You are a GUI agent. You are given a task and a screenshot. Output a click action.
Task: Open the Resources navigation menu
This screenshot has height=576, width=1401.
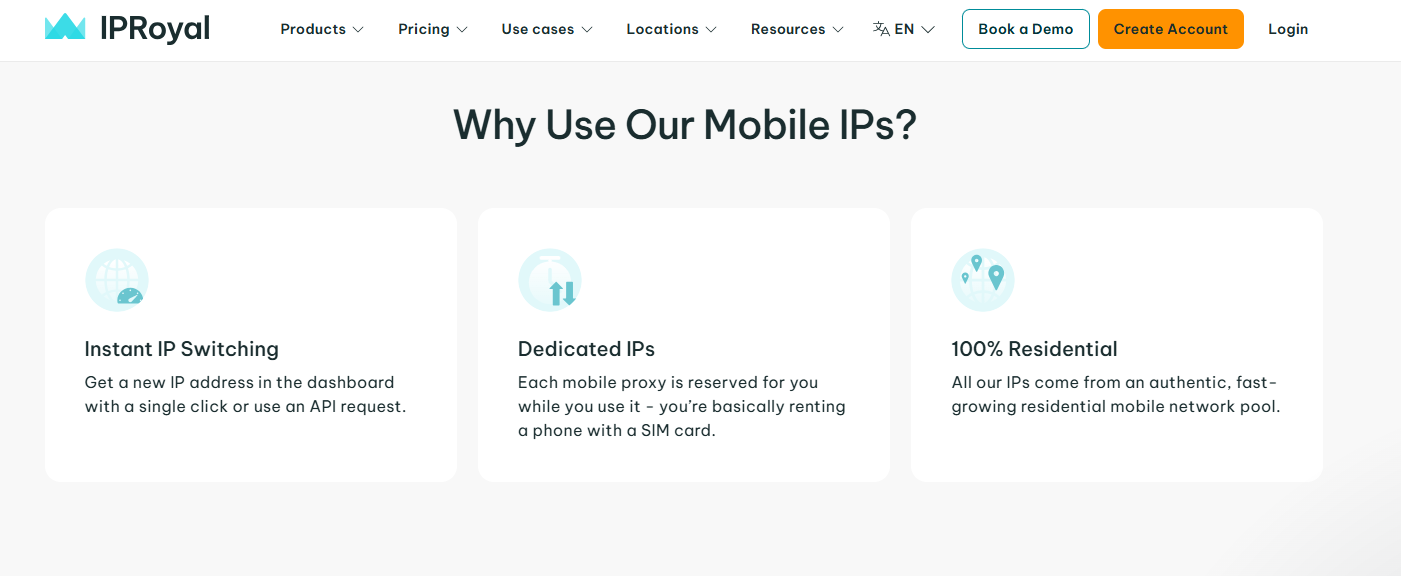pos(796,29)
